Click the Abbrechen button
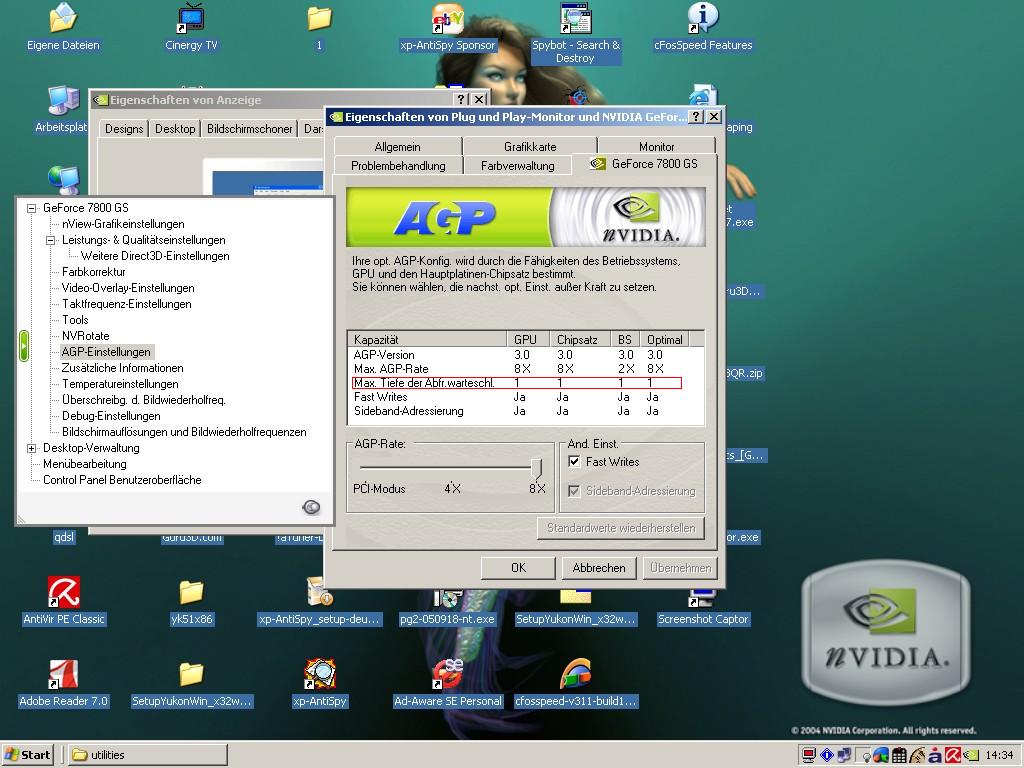Viewport: 1024px width, 768px height. coord(599,568)
